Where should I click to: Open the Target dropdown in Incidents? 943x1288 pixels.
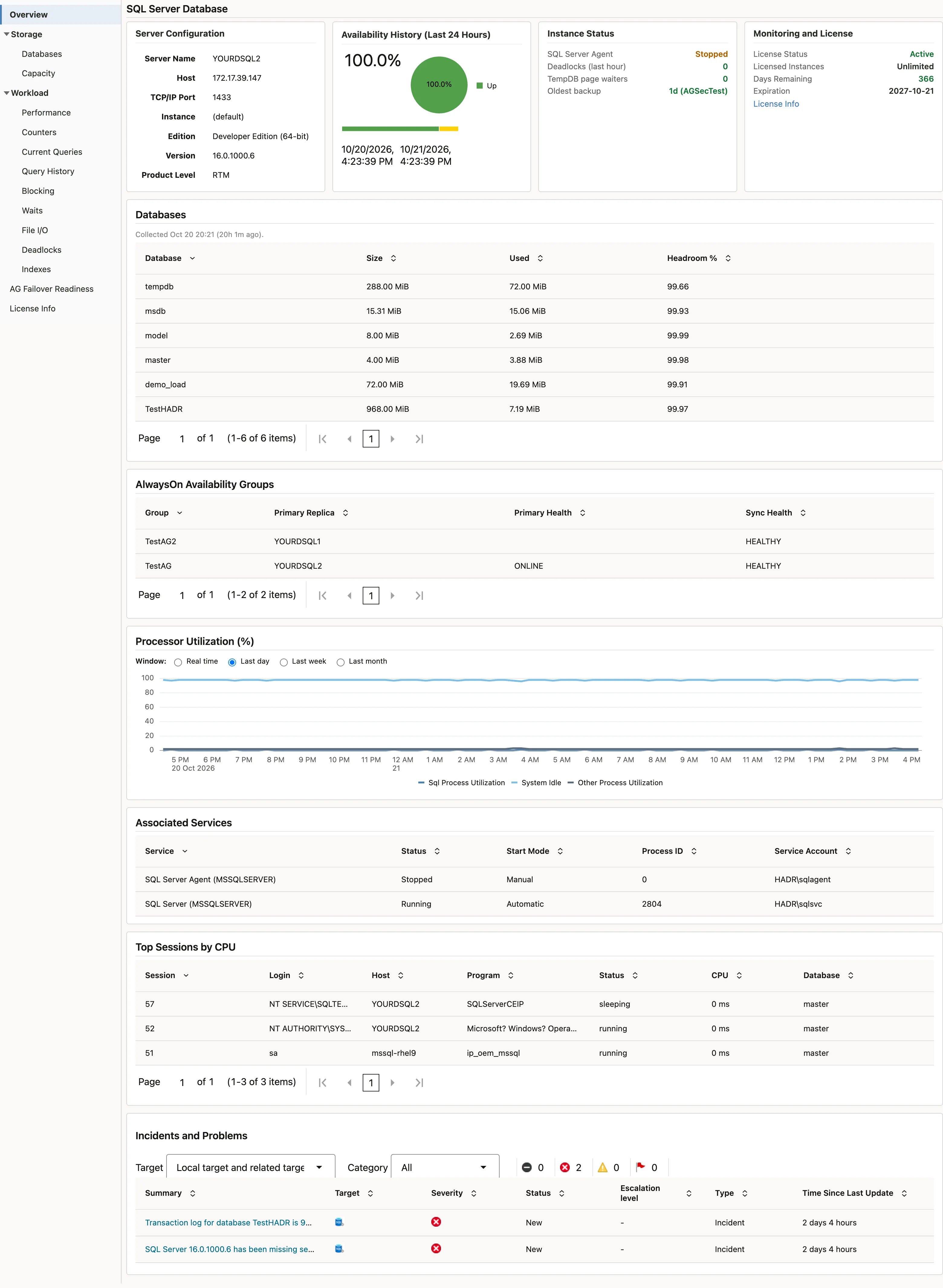coord(250,1167)
